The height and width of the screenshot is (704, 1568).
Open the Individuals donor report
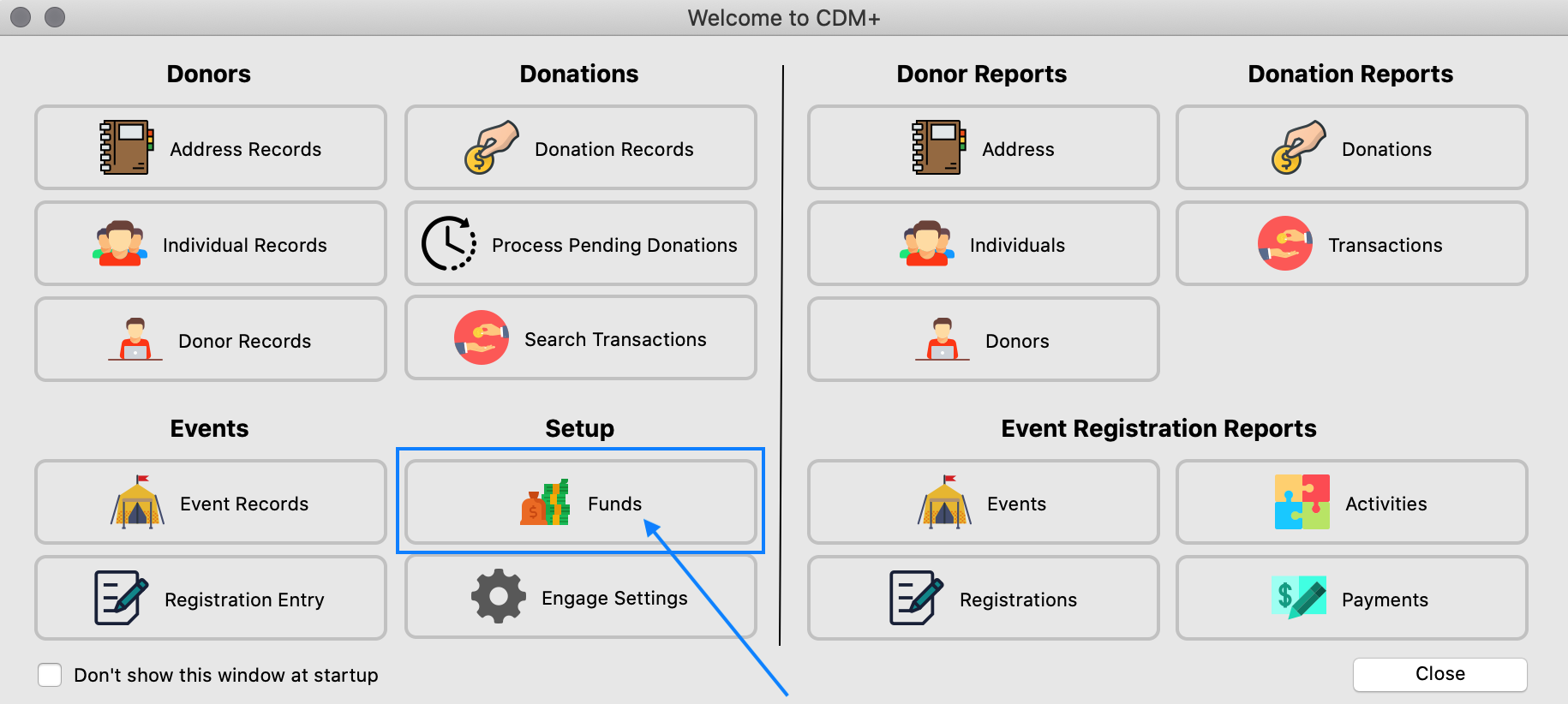[984, 243]
